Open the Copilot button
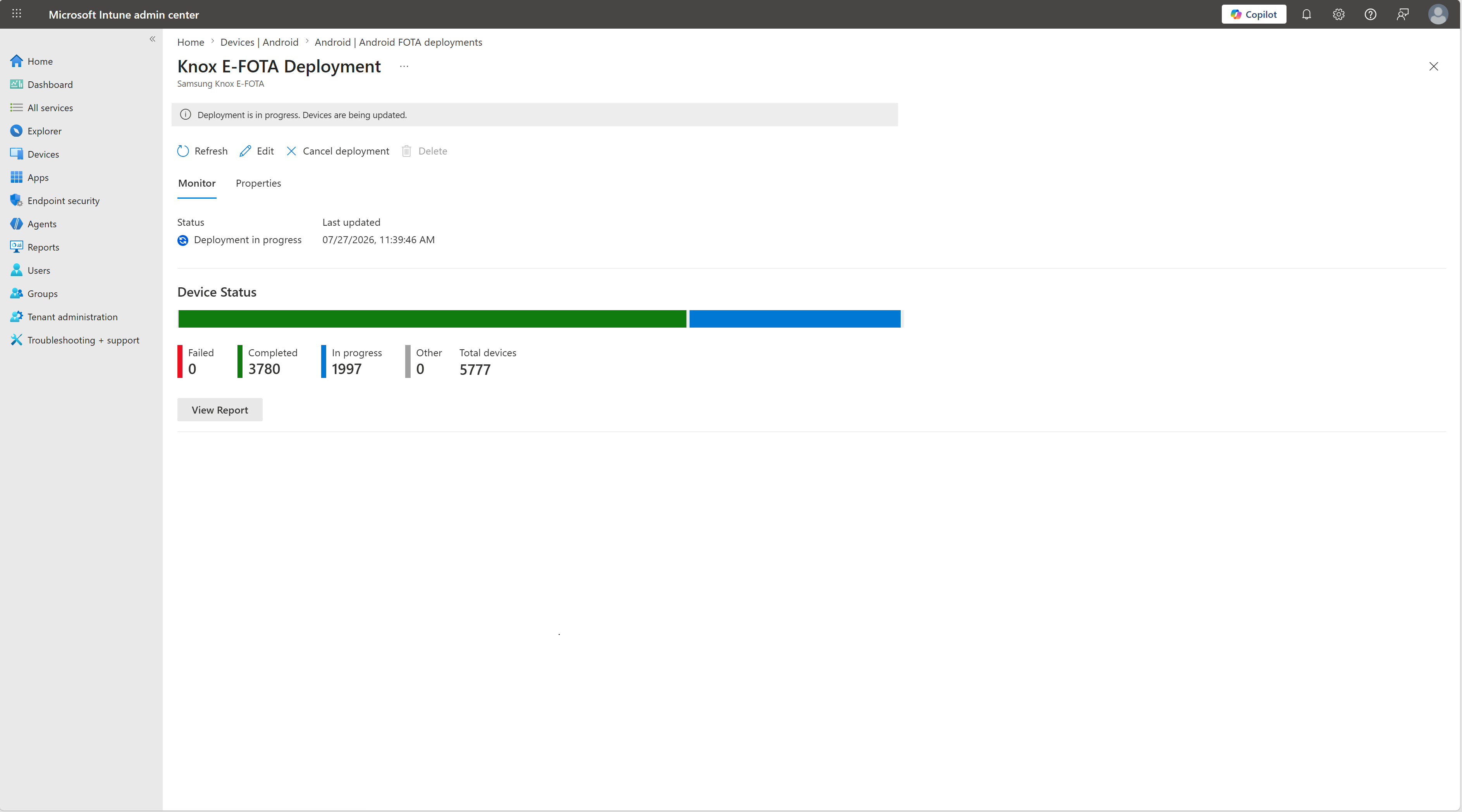Screen dimensions: 1462x812 click(1254, 14)
